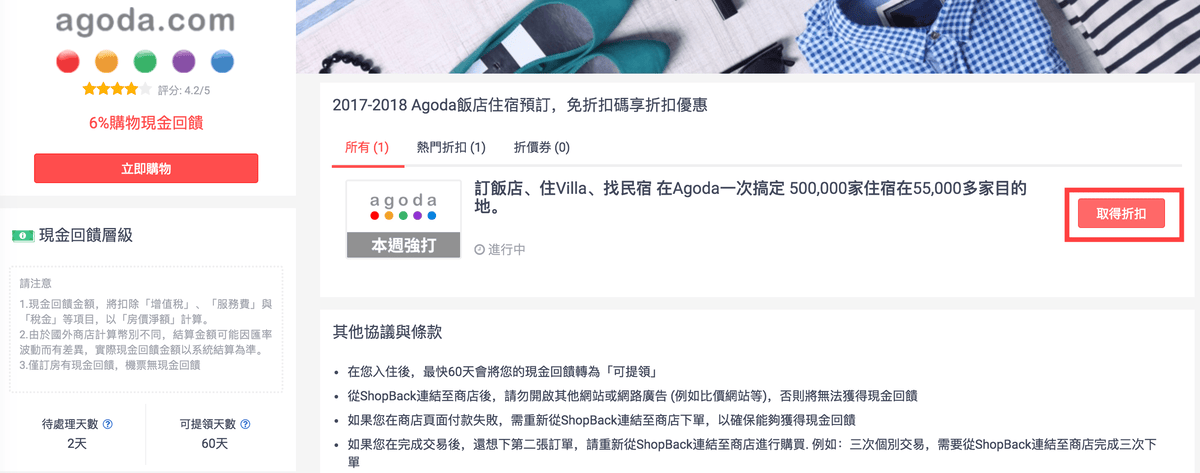Viewport: 1200px width, 473px height.
Task: Click the 立即購物 red button
Action: click(x=146, y=168)
